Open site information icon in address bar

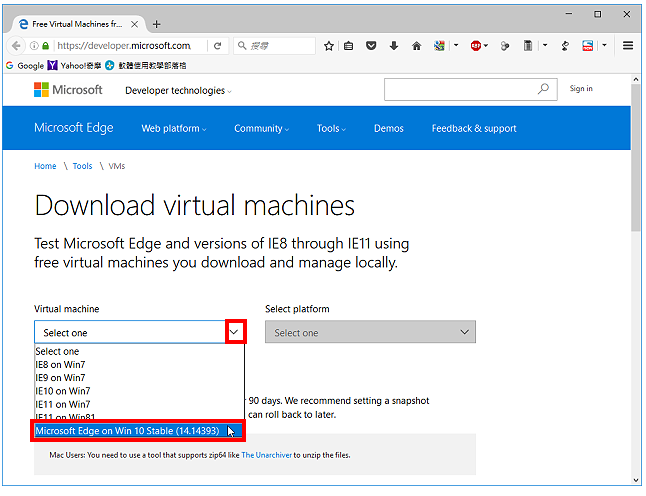point(35,46)
